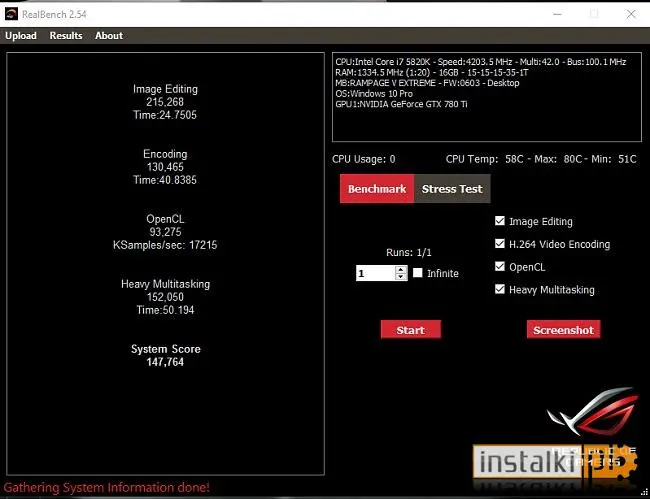The image size is (650, 499).
Task: Uncheck the Heavy Multitasking checkbox
Action: 500,289
